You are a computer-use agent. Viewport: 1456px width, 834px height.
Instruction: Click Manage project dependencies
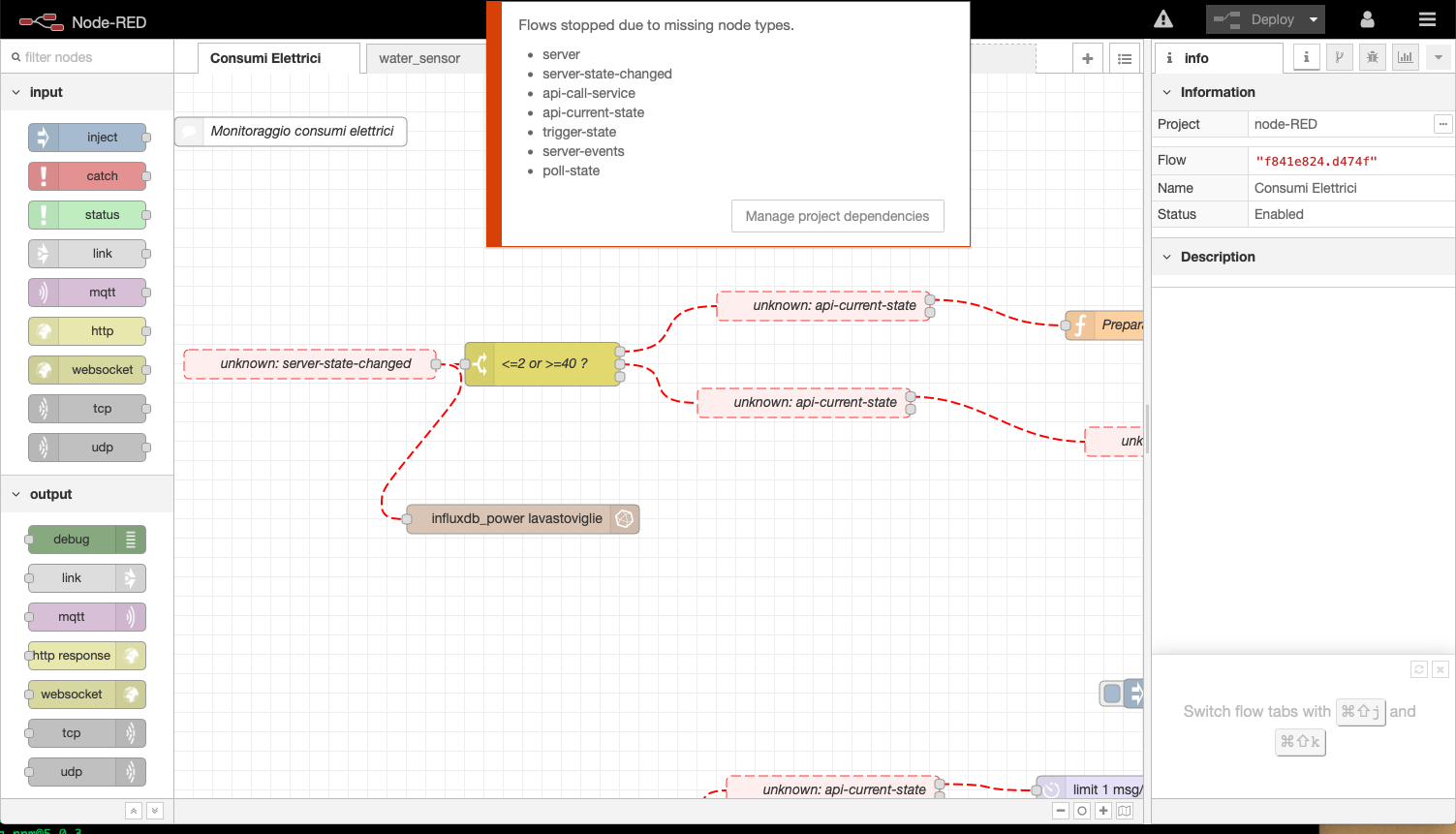837,216
